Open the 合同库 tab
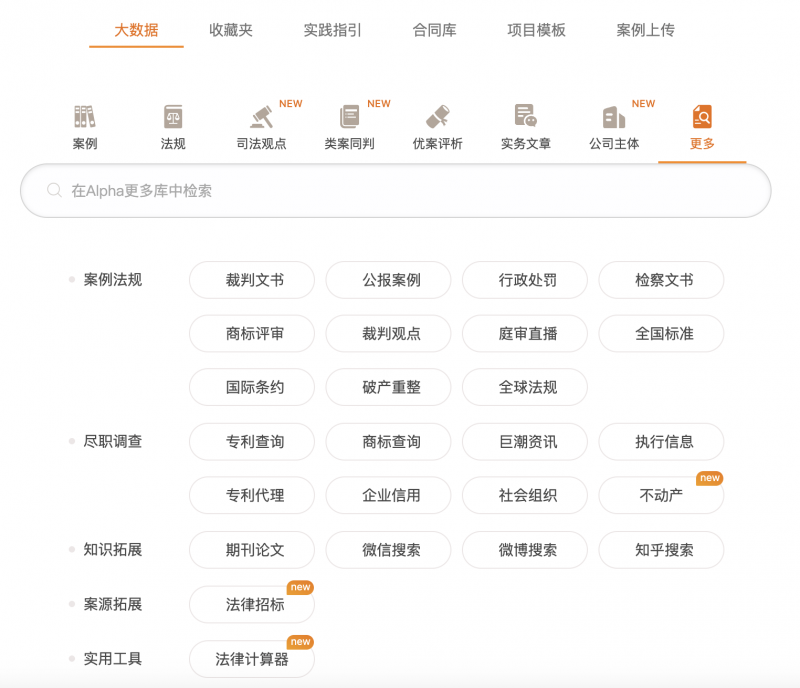The width and height of the screenshot is (800, 688). pos(434,30)
